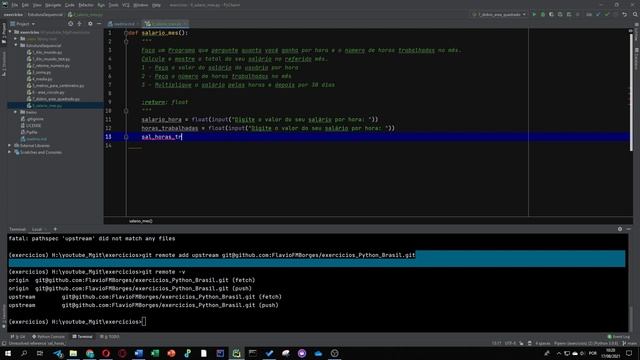
Task: Click Python interpreter status bar widget
Action: [x=586, y=343]
